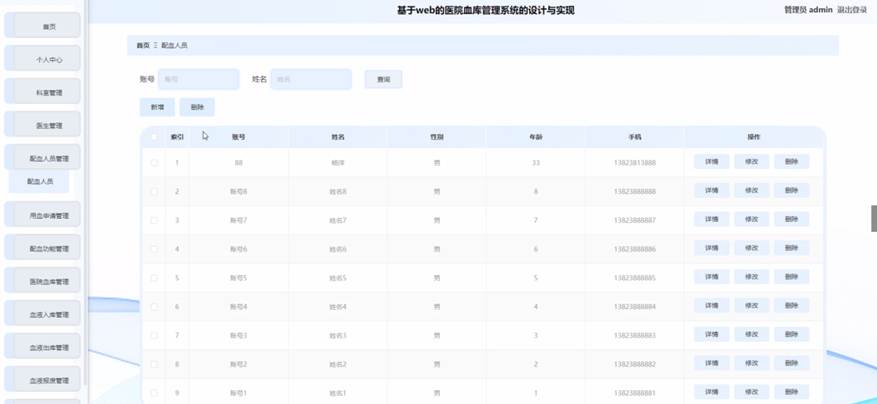Click 修改 for the 账号2 row
Screen dimensions: 877x404
click(751, 363)
